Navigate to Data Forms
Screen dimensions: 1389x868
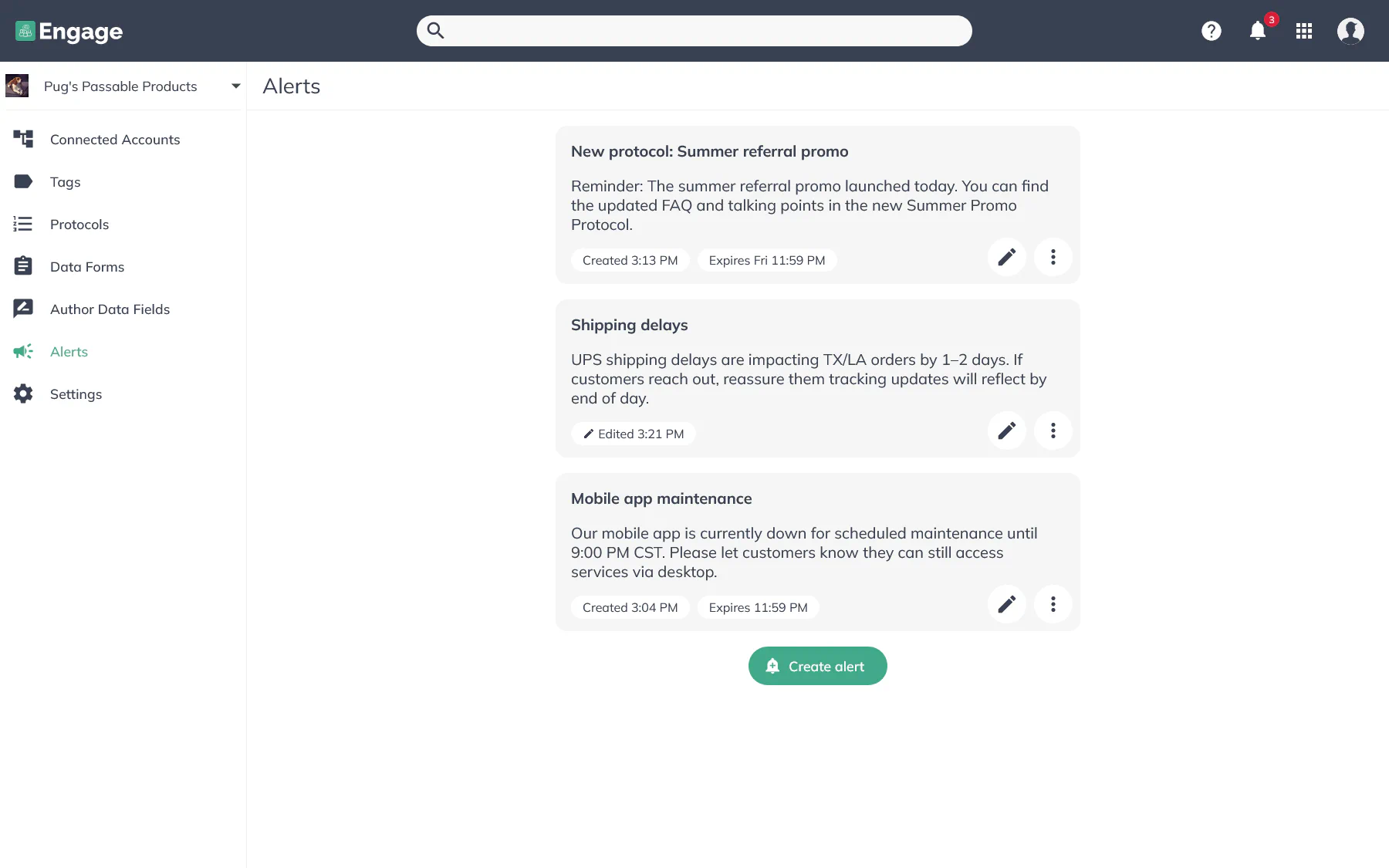click(86, 267)
